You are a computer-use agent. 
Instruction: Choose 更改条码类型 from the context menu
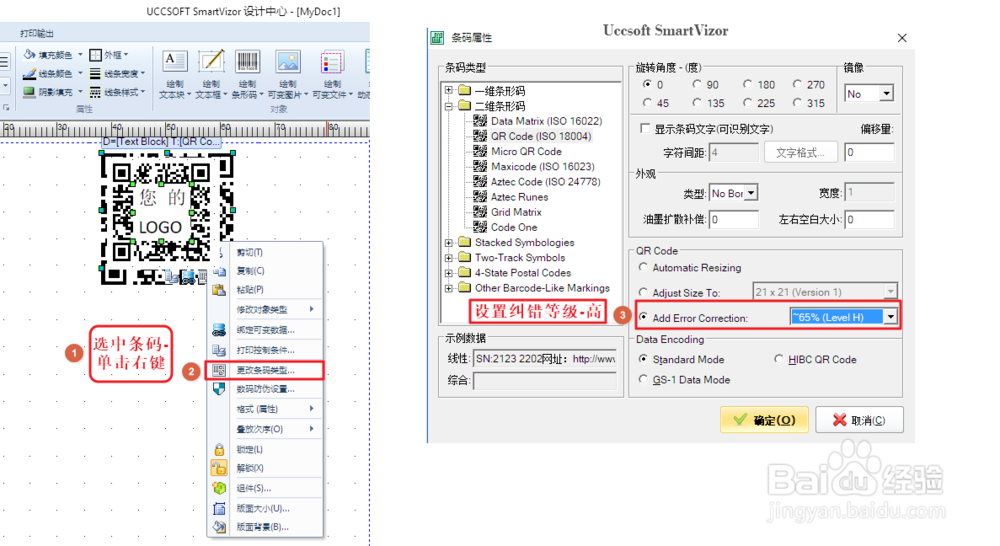(265, 370)
